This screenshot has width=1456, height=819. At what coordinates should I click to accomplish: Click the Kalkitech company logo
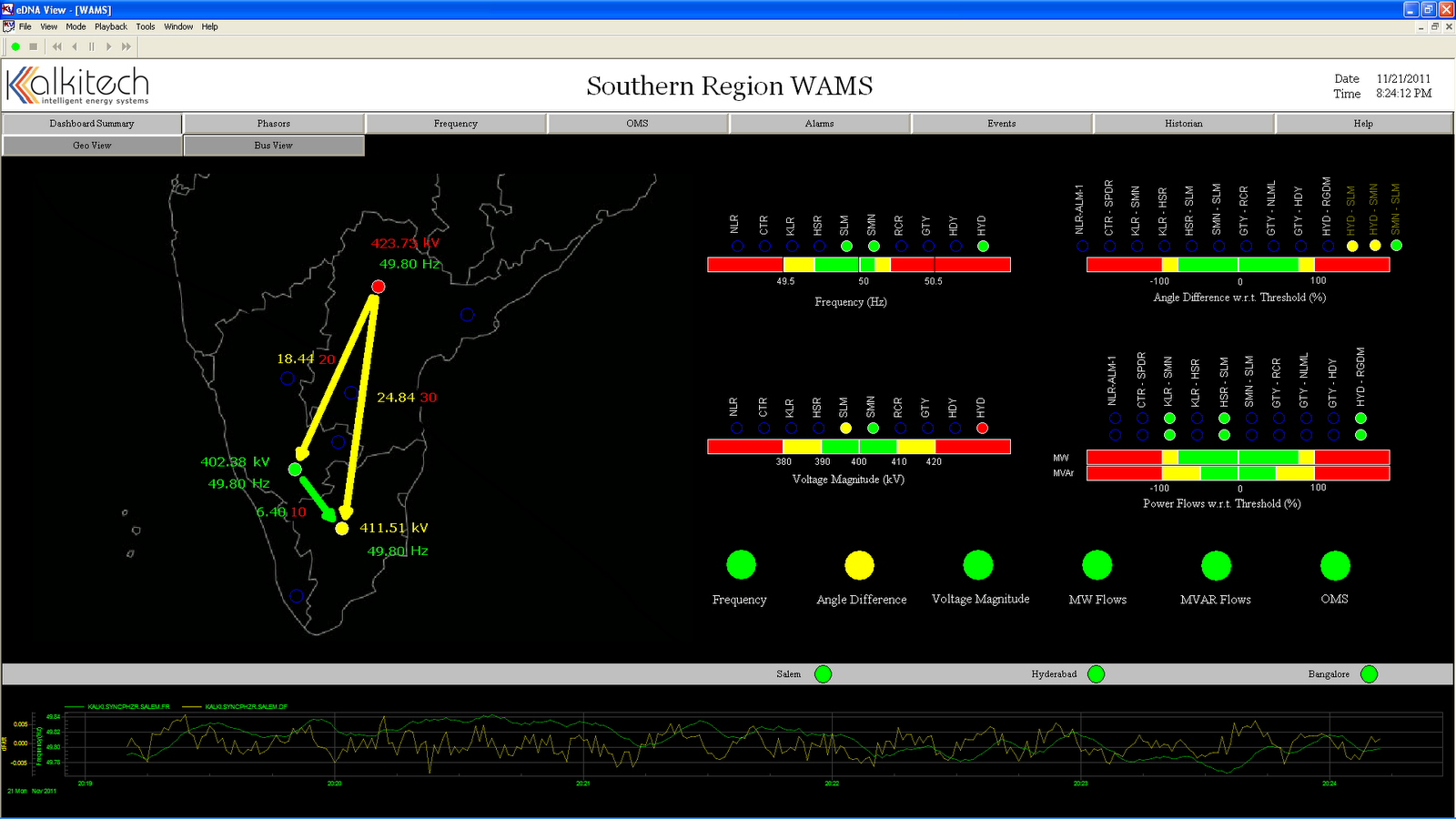(77, 85)
